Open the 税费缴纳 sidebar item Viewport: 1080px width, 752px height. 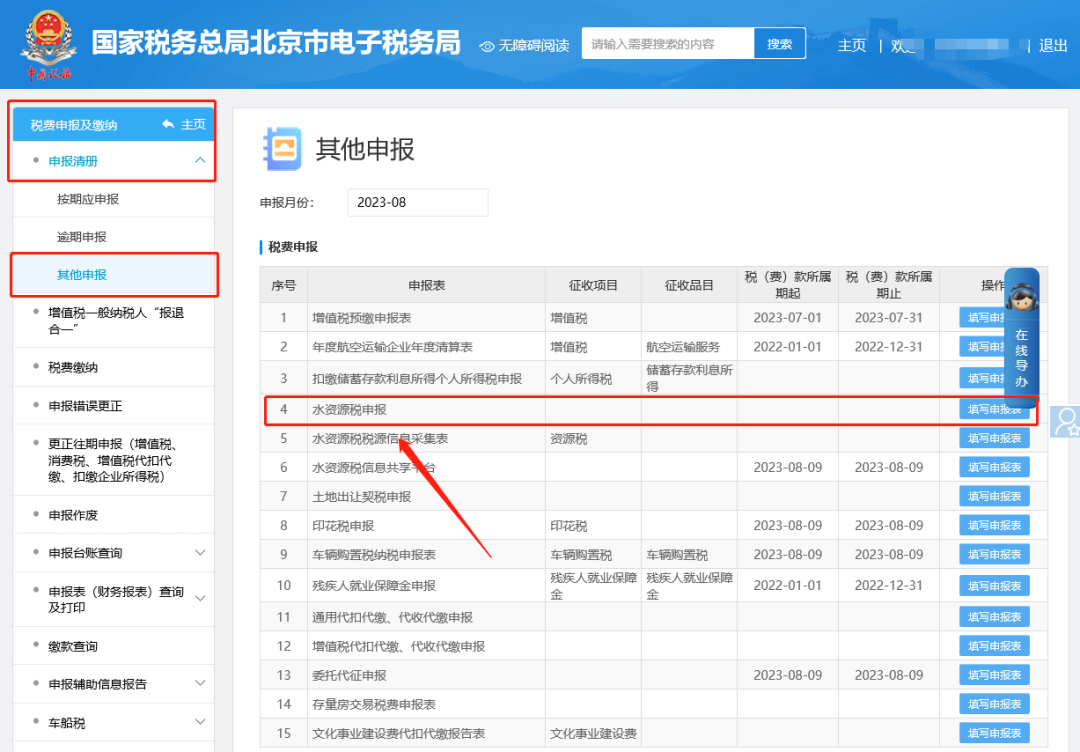click(x=73, y=368)
